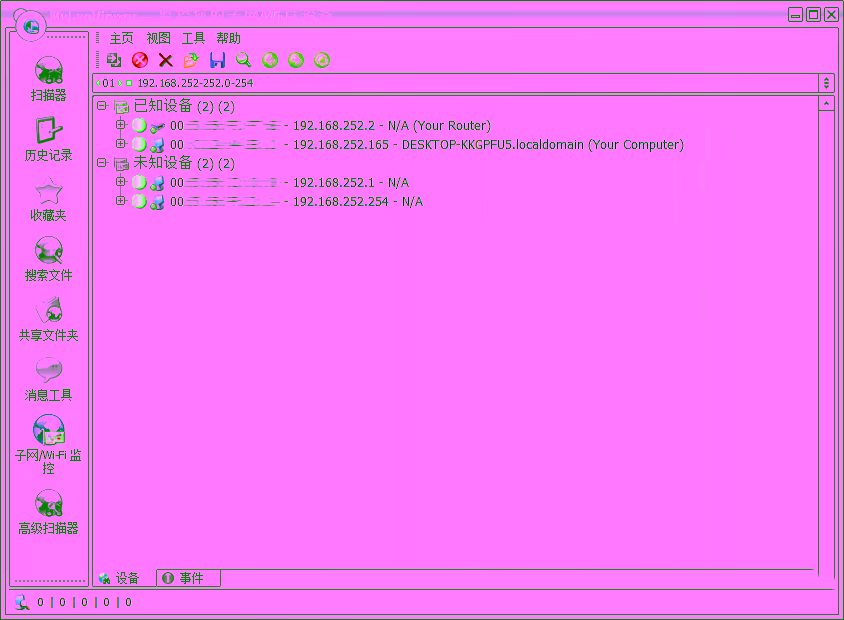Select the 未知设备 (2) (2) group label

(x=184, y=163)
